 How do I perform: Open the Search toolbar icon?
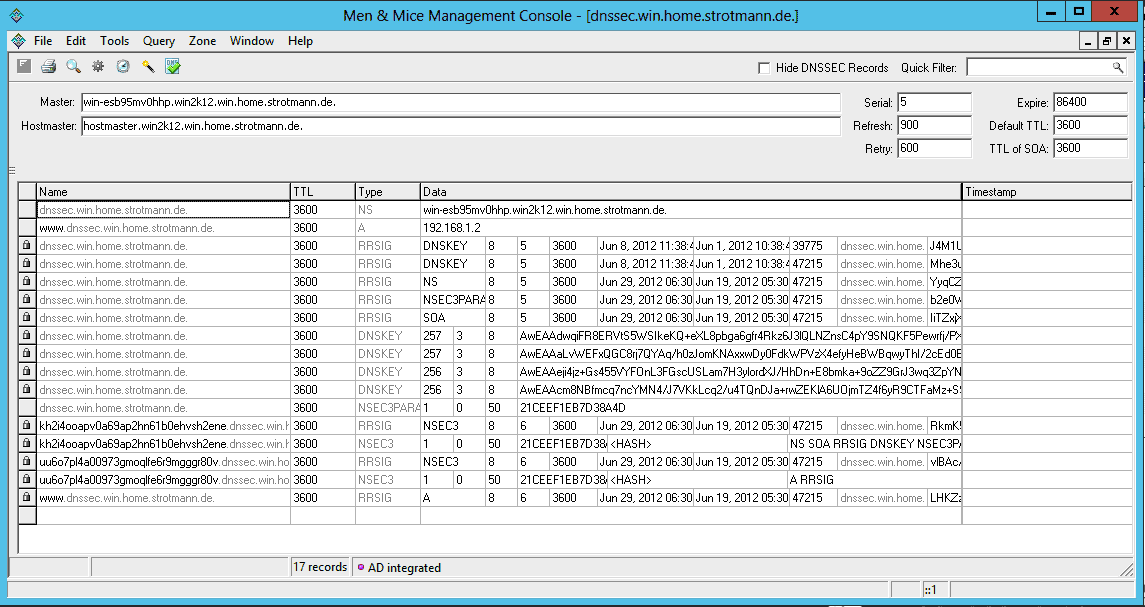pos(71,66)
